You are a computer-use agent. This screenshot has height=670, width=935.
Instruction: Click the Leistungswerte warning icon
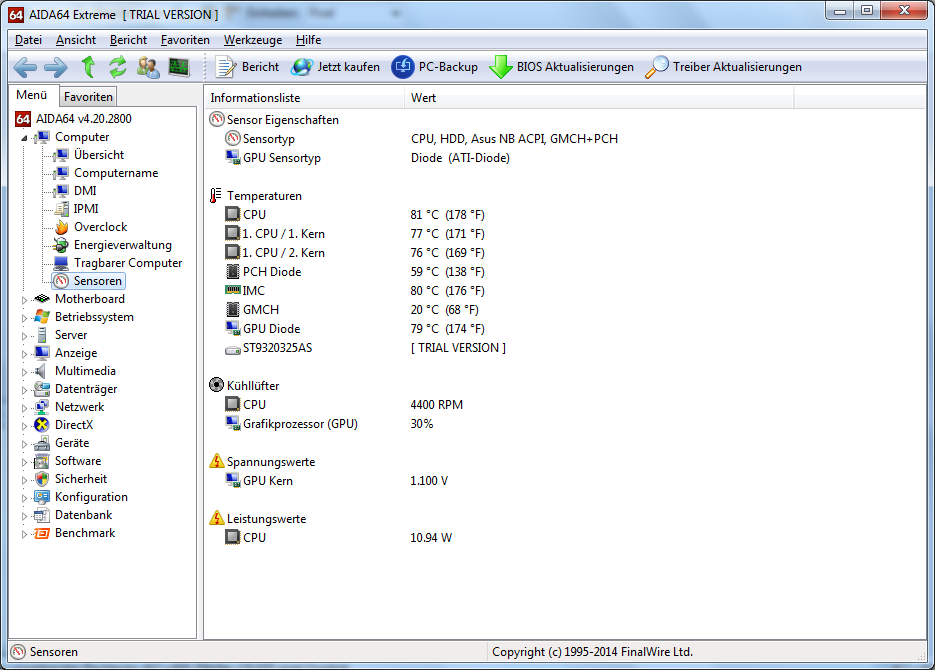[216, 518]
